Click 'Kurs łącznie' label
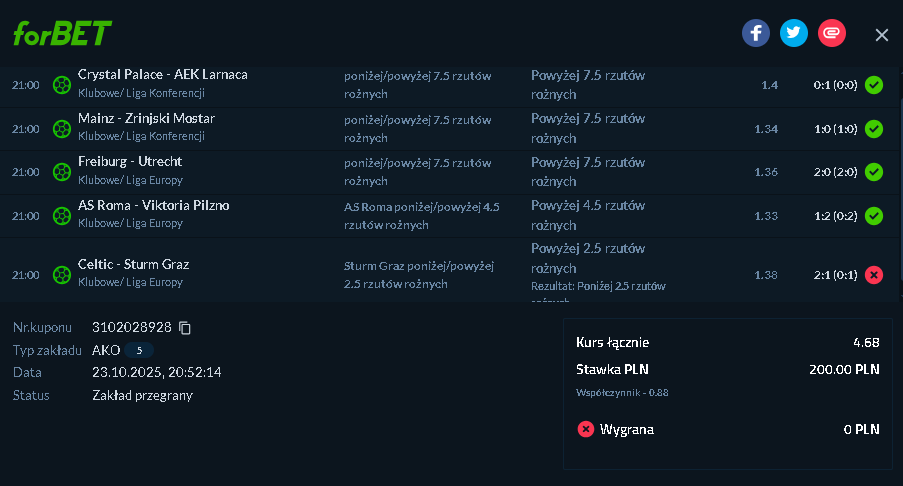Screen dimensions: 903x486 612,343
